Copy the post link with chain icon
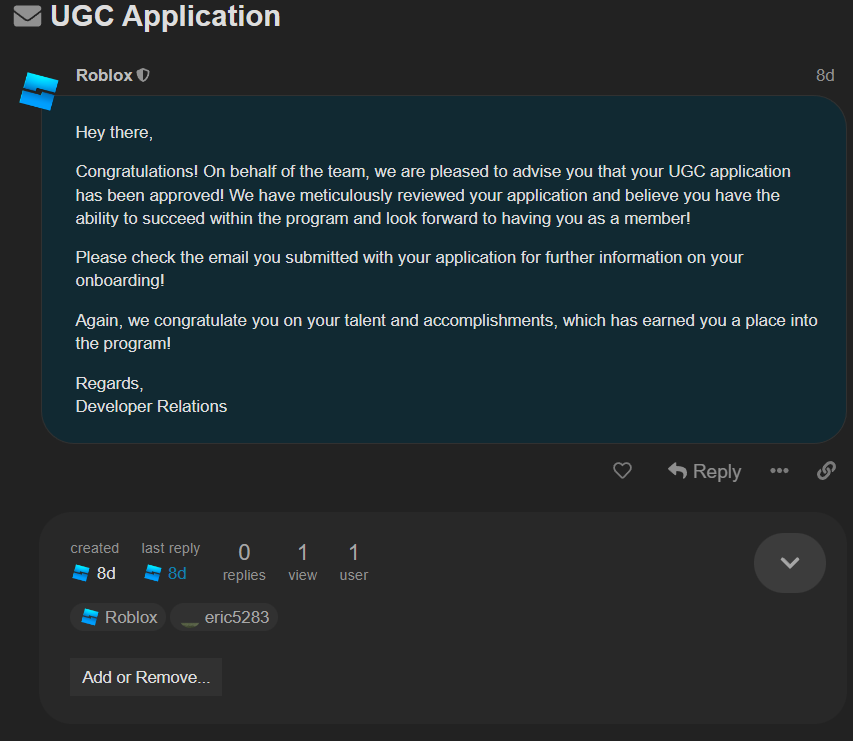Screen dimensions: 853x741 tap(826, 471)
